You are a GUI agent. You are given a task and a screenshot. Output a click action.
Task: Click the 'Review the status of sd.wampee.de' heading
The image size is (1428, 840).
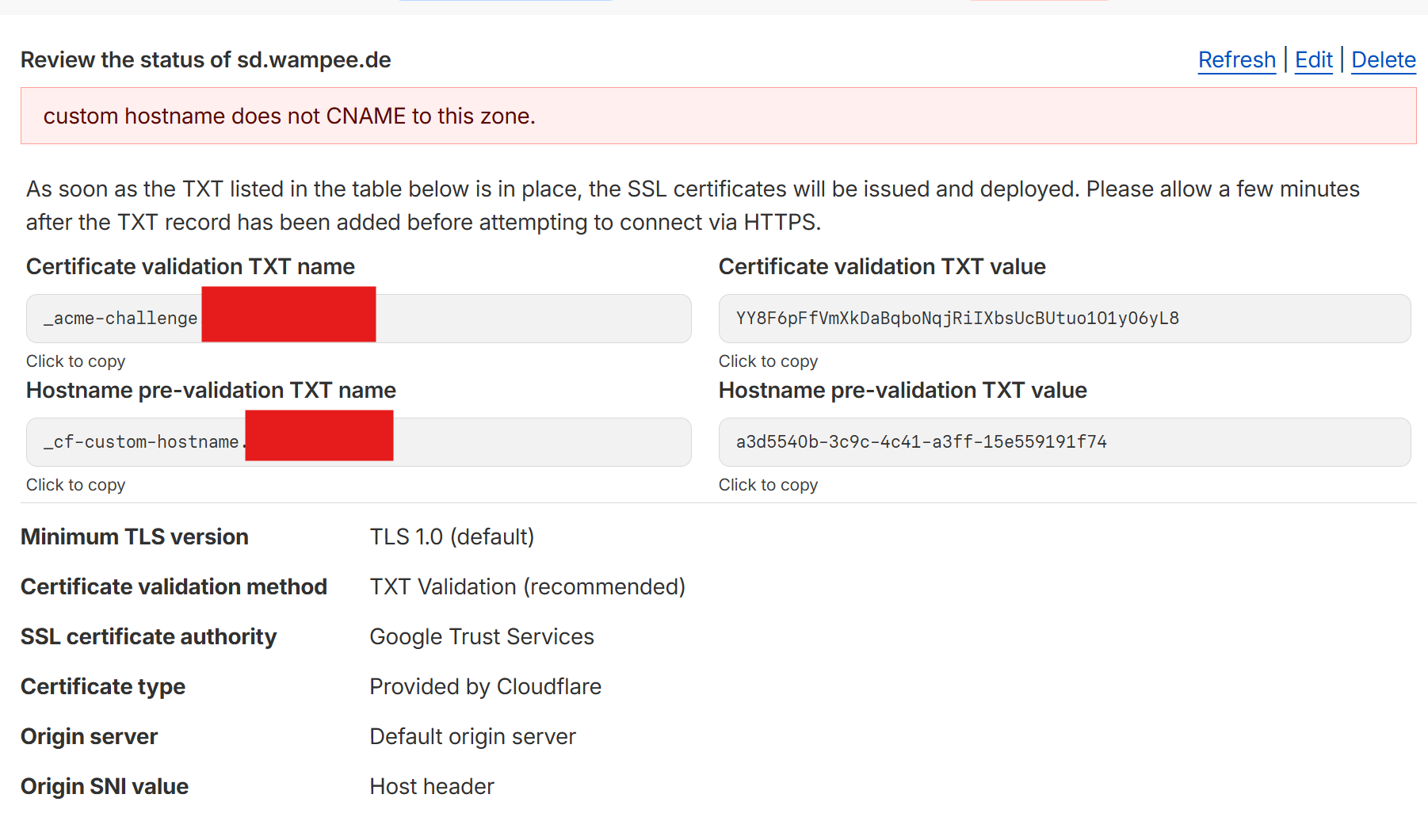[206, 60]
